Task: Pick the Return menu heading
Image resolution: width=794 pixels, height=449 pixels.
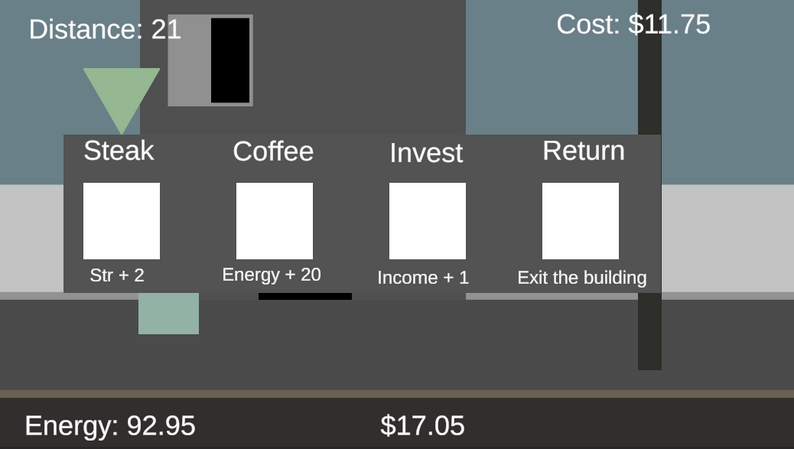Action: tap(583, 151)
